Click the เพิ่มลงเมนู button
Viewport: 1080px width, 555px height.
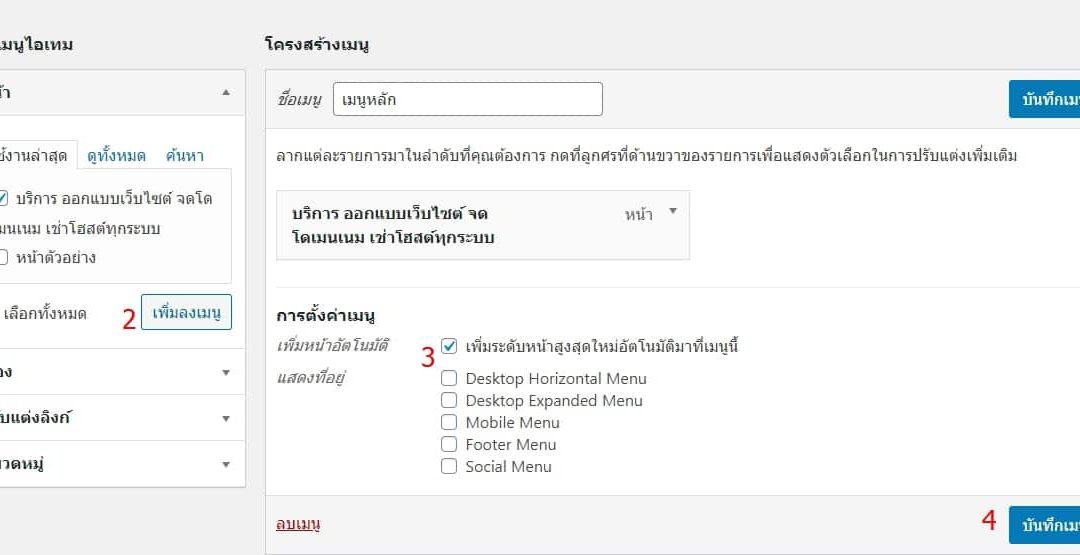click(x=187, y=312)
